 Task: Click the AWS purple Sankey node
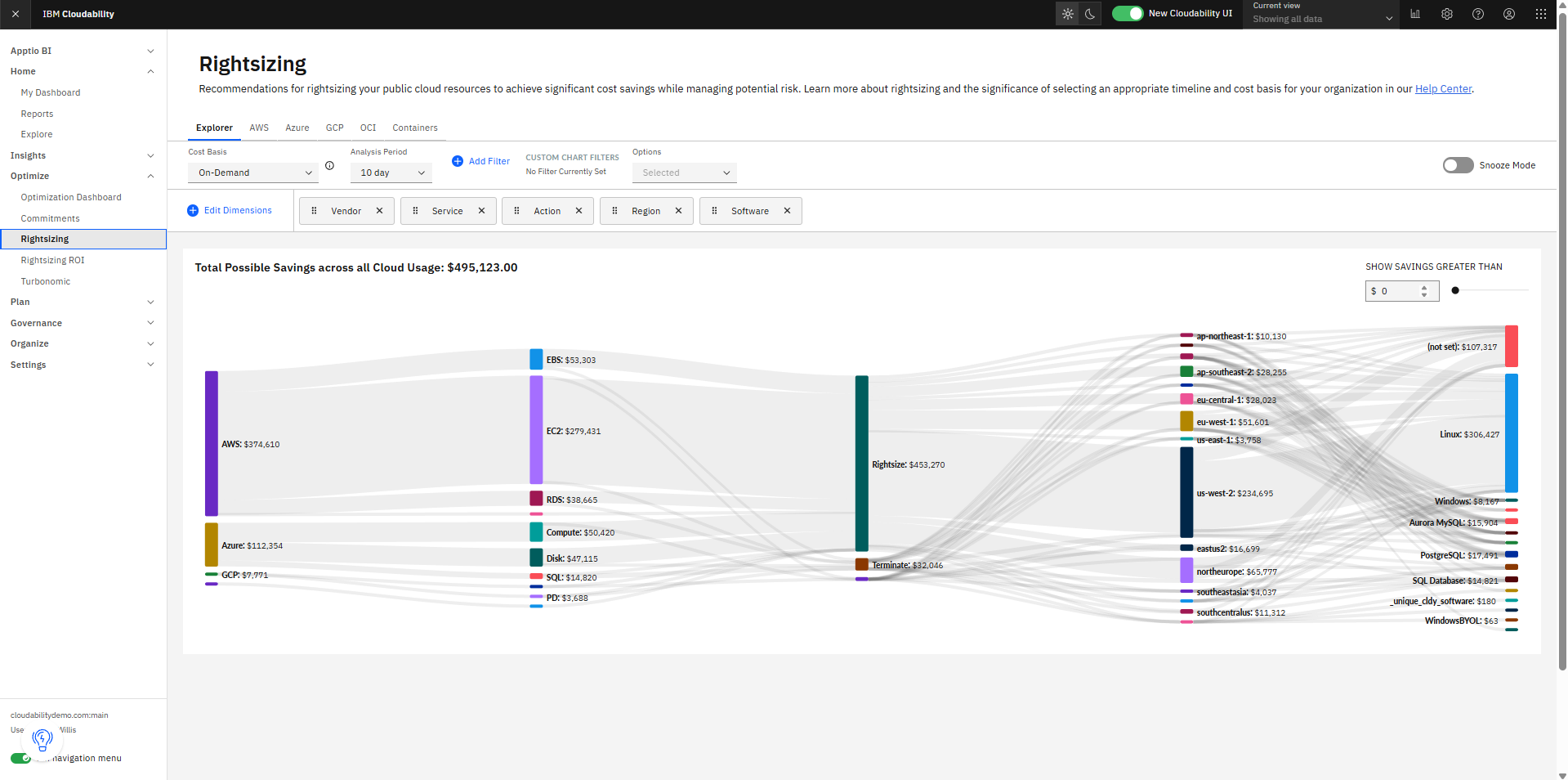tap(212, 443)
